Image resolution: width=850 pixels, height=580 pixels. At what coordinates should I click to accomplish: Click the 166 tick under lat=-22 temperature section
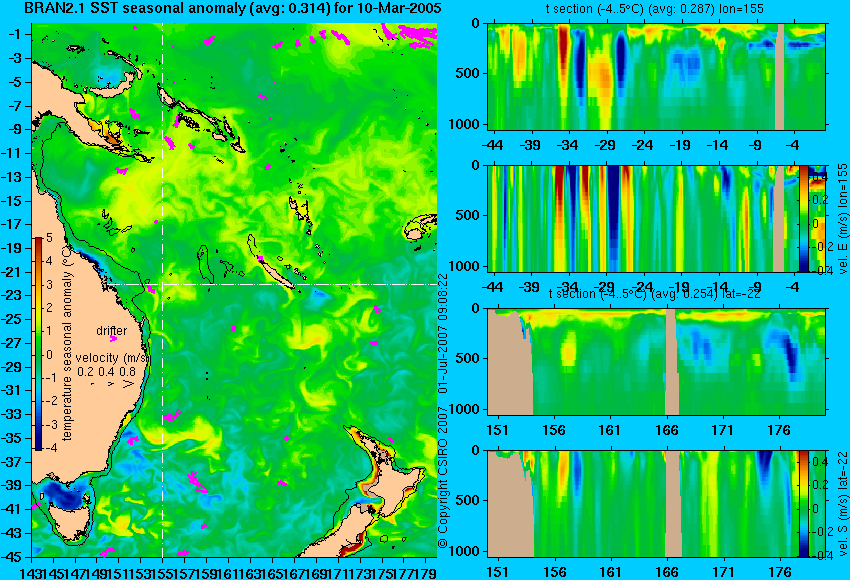pos(666,429)
